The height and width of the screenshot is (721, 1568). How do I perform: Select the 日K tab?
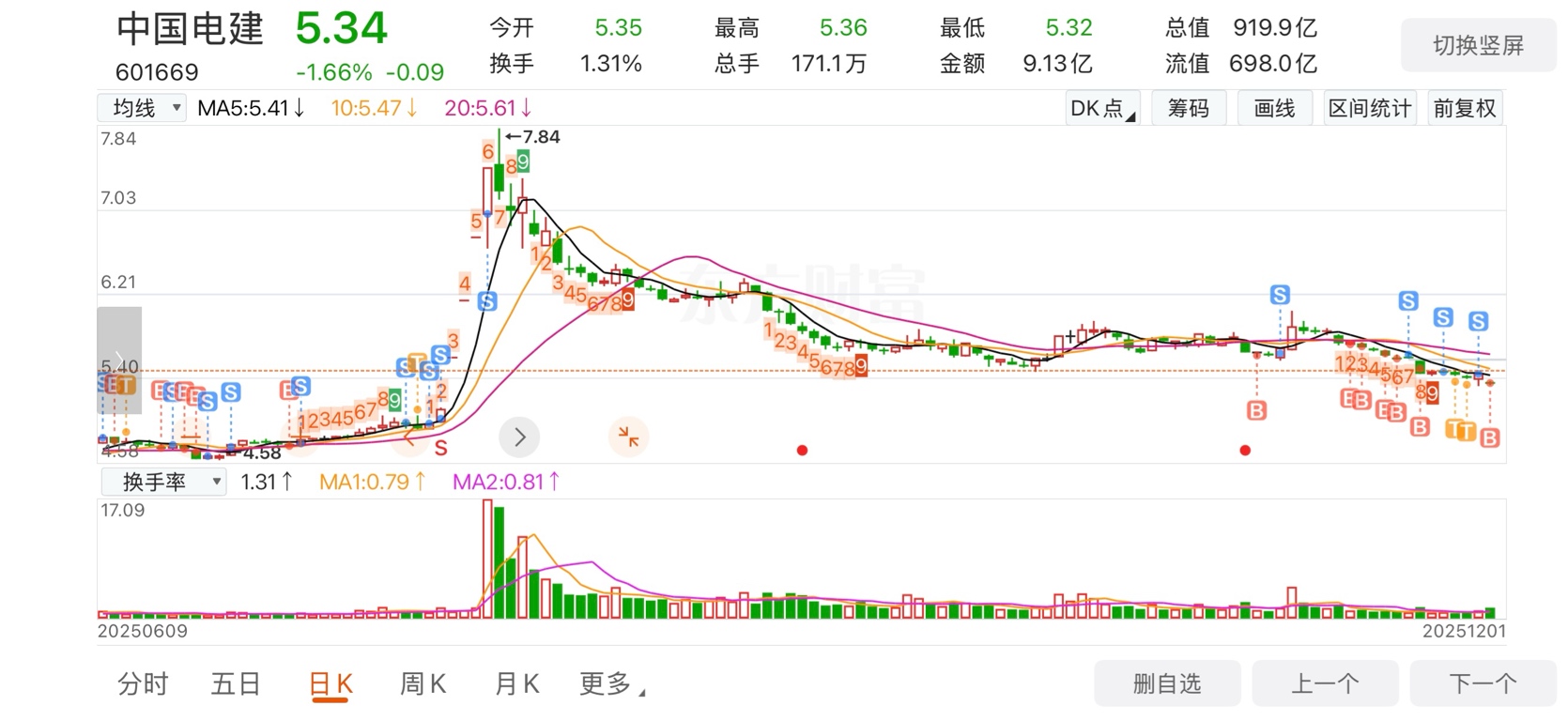[x=331, y=683]
